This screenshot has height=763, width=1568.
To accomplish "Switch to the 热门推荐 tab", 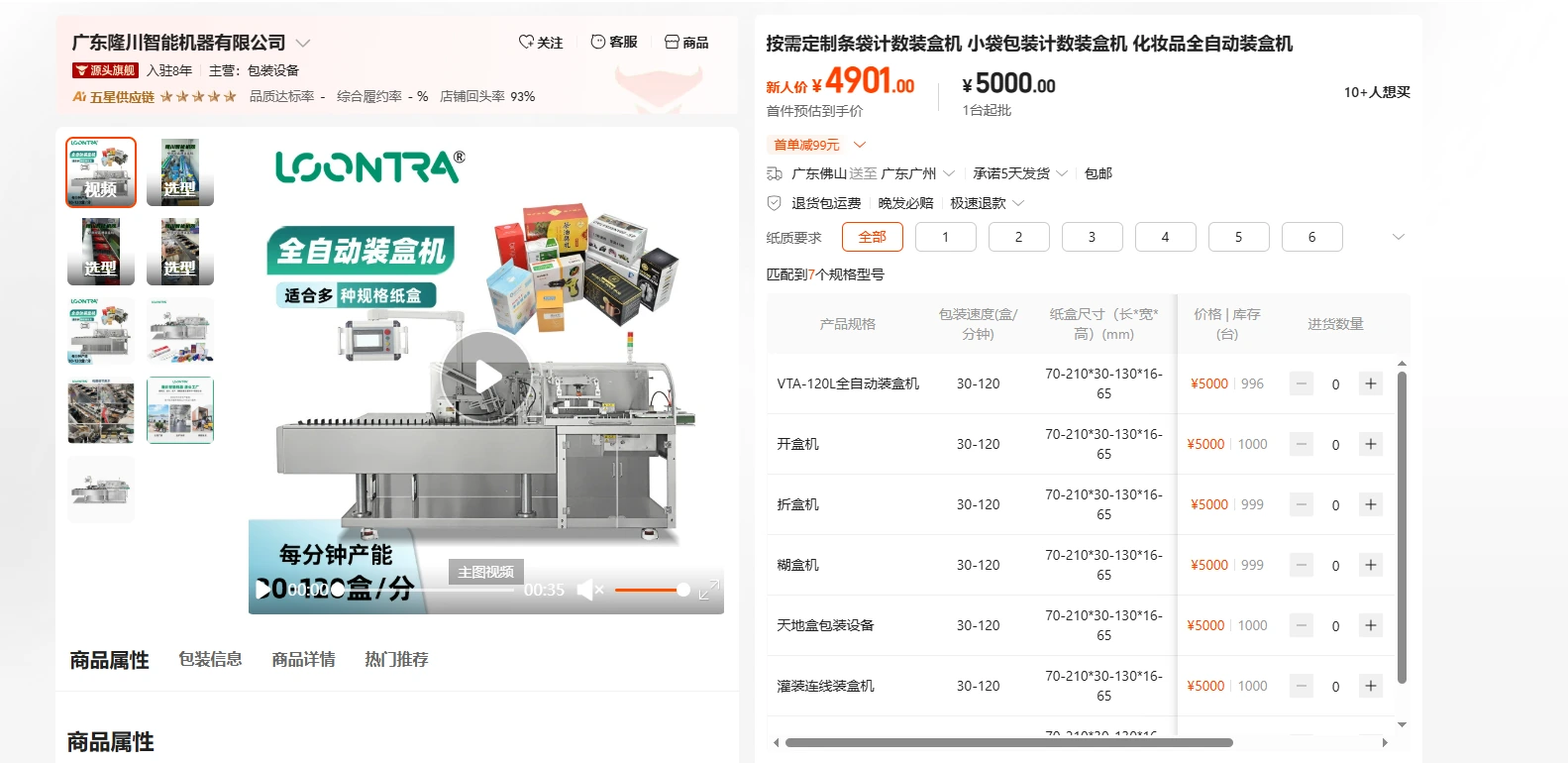I will 397,659.
